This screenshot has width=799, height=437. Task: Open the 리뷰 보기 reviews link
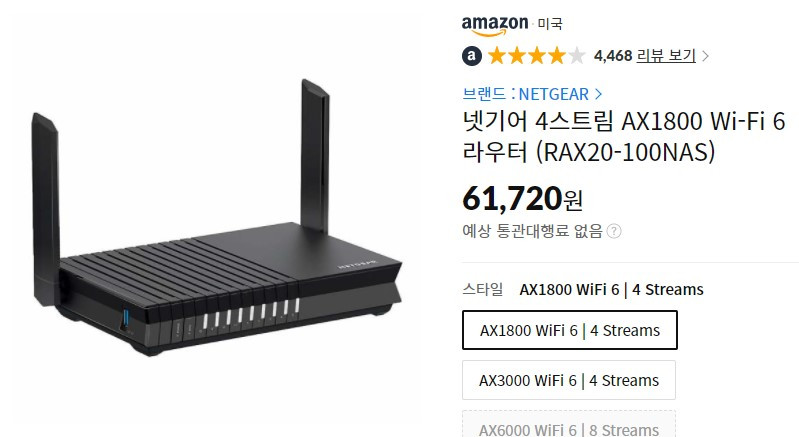(666, 56)
